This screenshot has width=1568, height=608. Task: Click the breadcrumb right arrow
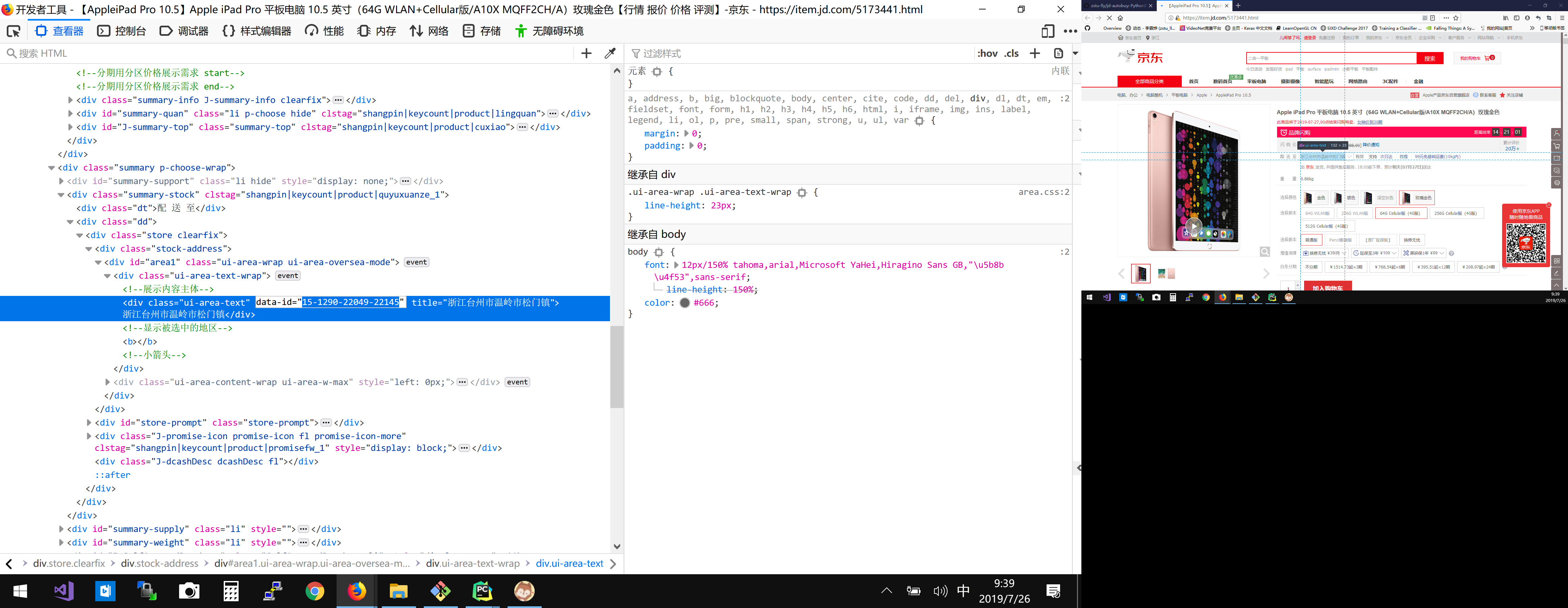pos(613,563)
